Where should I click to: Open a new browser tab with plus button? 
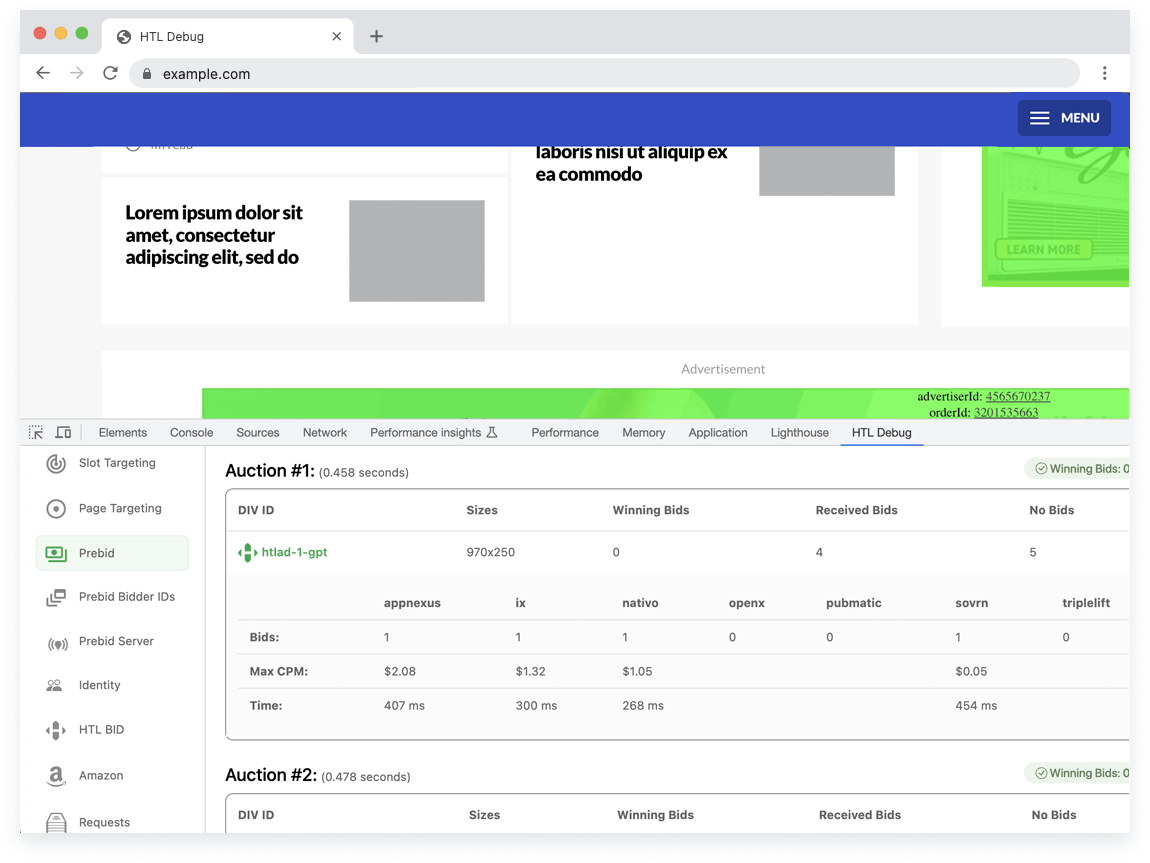tap(376, 37)
